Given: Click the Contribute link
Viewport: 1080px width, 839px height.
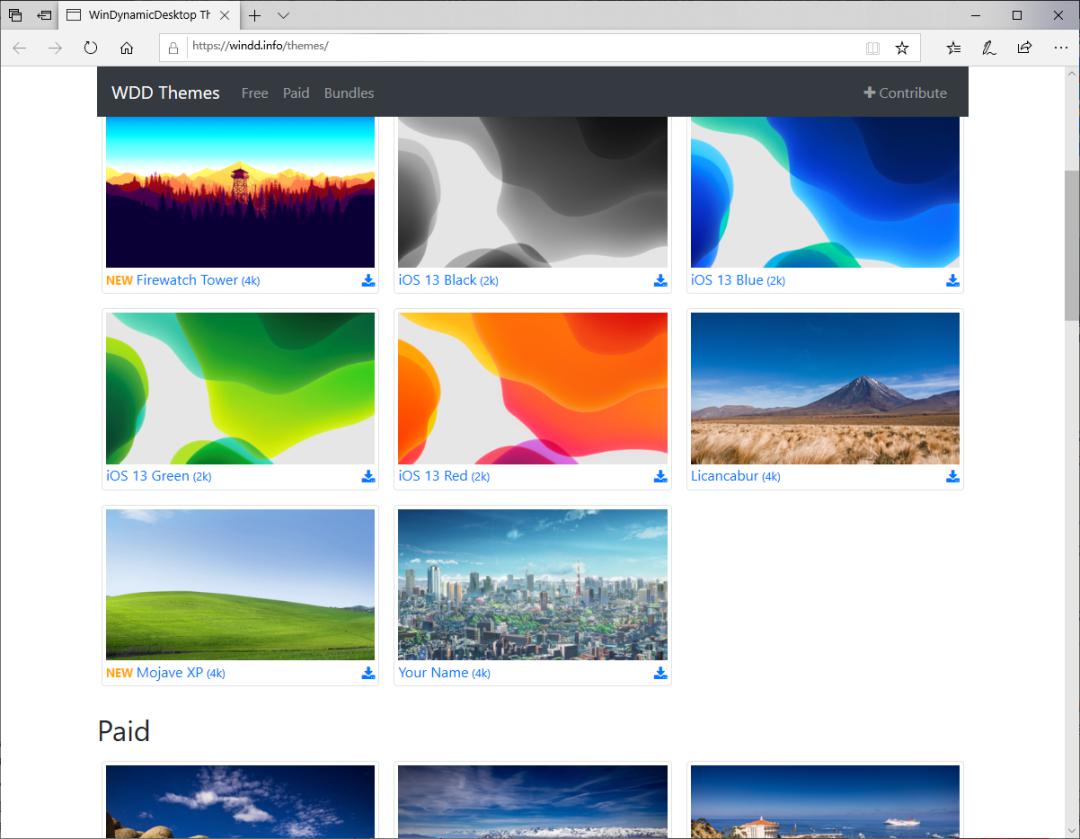Looking at the screenshot, I should [905, 93].
